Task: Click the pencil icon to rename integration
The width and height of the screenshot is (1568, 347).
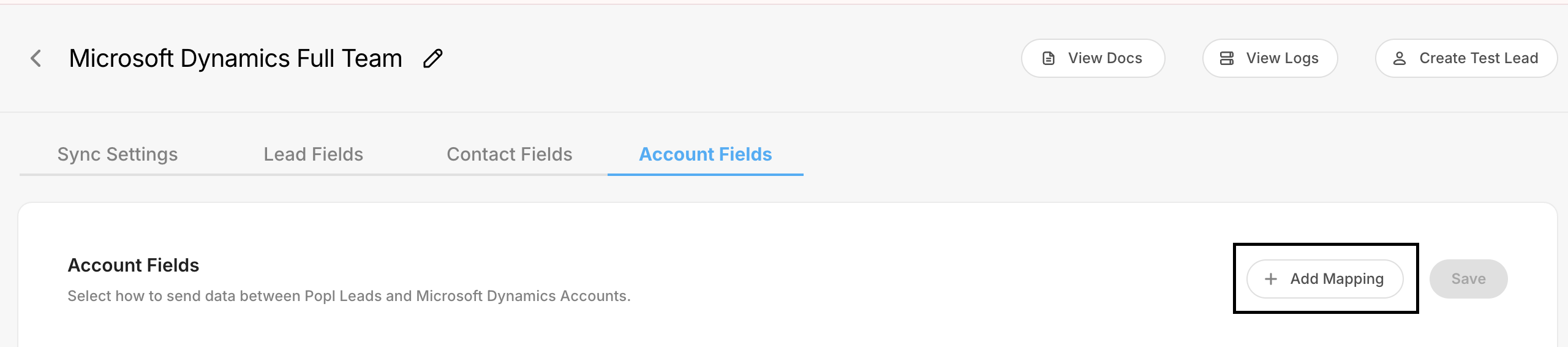Action: (x=433, y=58)
